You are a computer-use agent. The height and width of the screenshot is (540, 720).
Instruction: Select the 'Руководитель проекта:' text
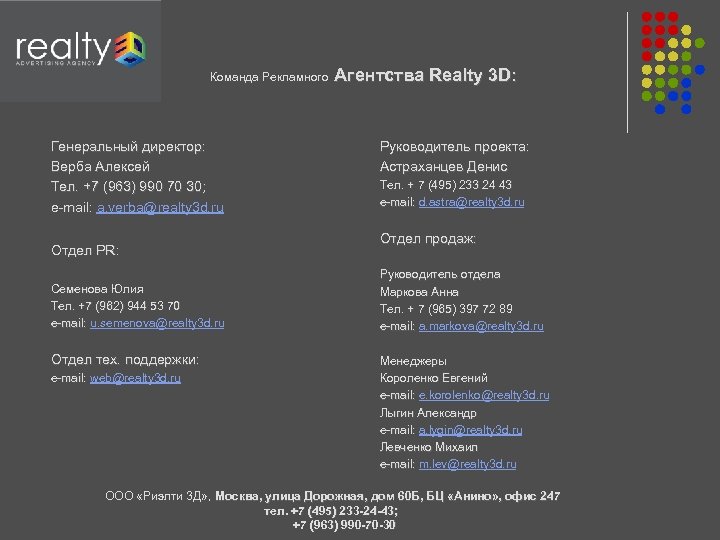pyautogui.click(x=454, y=147)
